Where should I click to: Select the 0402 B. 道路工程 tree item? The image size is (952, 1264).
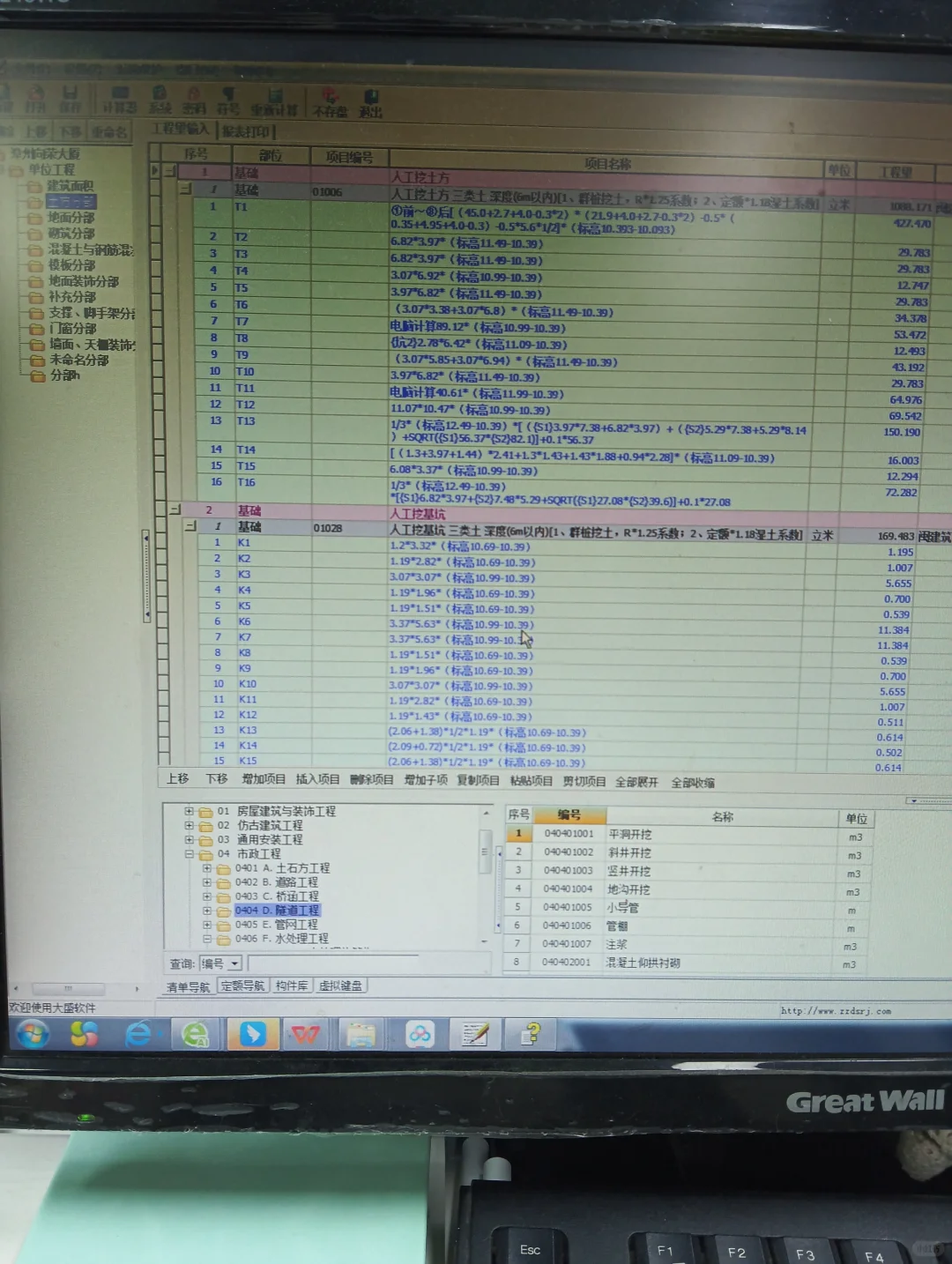[276, 881]
